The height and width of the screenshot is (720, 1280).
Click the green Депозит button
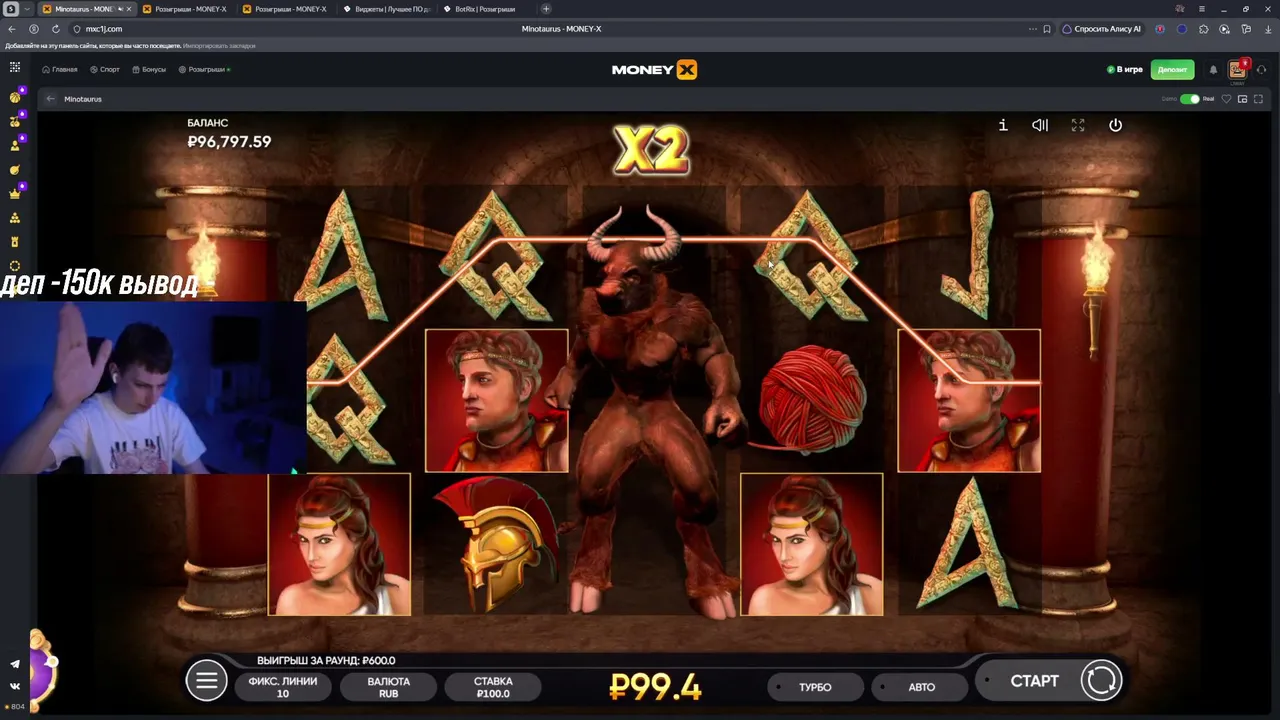(1172, 70)
